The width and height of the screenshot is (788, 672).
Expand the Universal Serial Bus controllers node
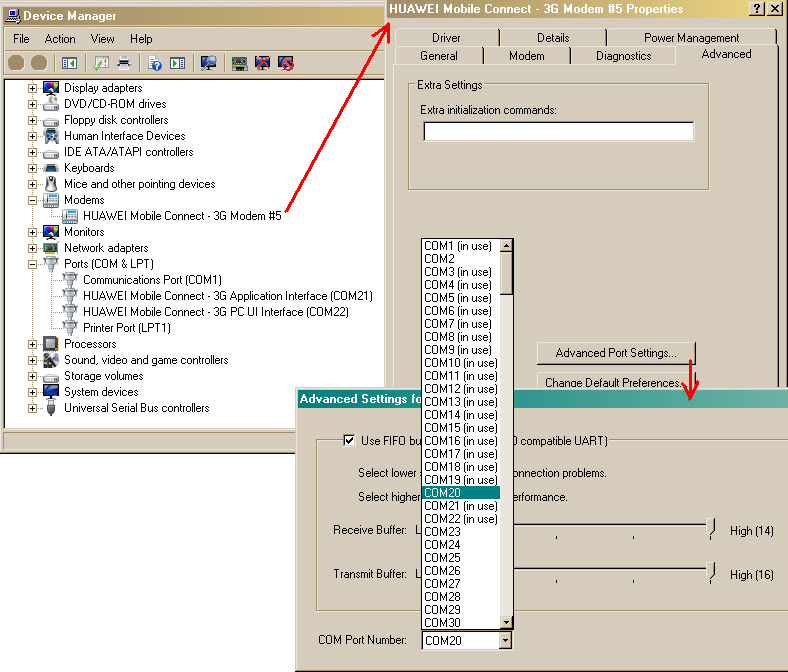(x=33, y=408)
